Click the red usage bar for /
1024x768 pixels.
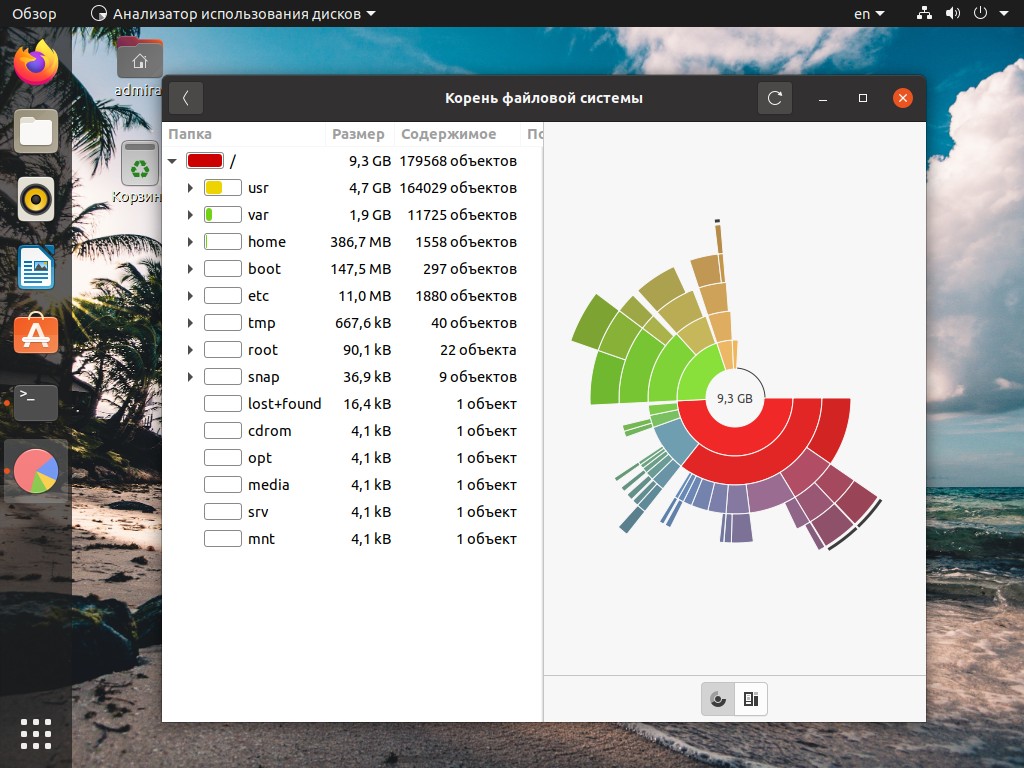pyautogui.click(x=205, y=161)
